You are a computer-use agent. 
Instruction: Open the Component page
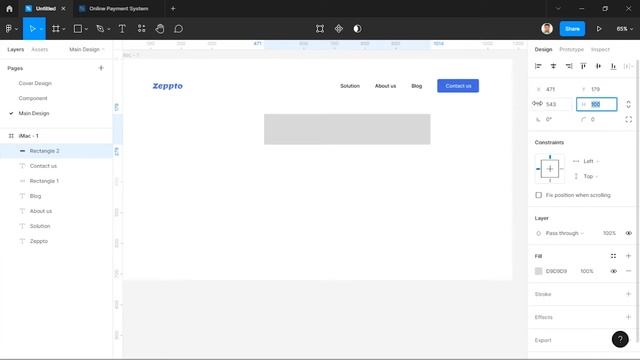coord(33,98)
